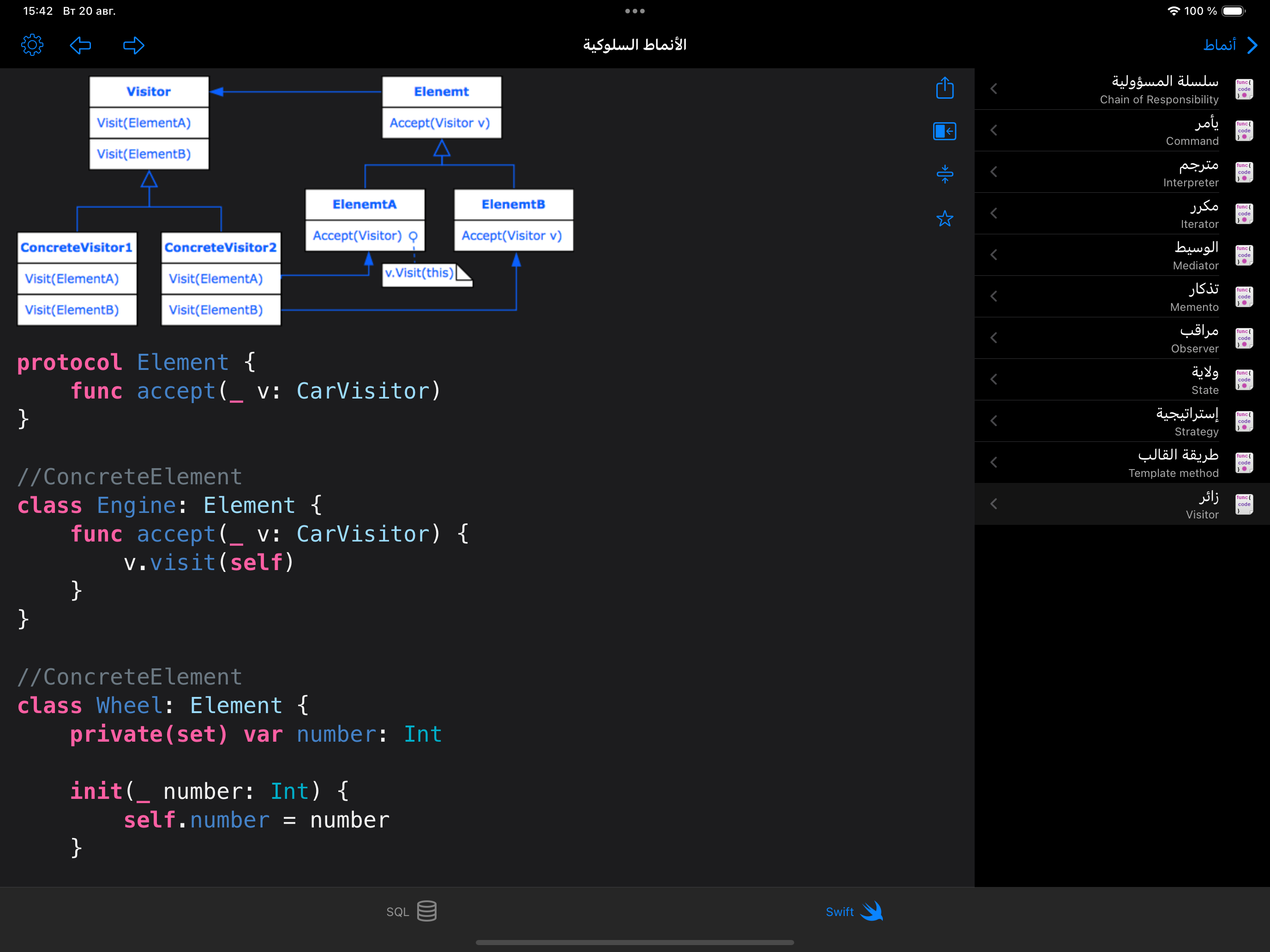Viewport: 1270px width, 952px height.
Task: Open the Interpreter pattern
Action: click(x=1122, y=172)
